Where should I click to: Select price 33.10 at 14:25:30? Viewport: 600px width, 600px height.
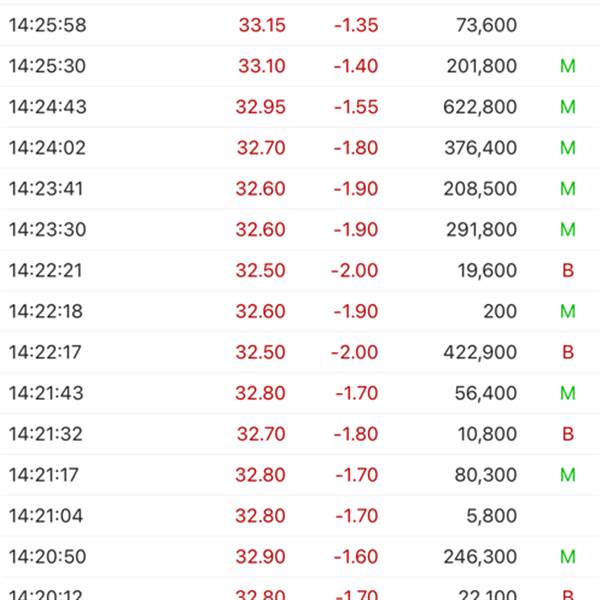262,66
